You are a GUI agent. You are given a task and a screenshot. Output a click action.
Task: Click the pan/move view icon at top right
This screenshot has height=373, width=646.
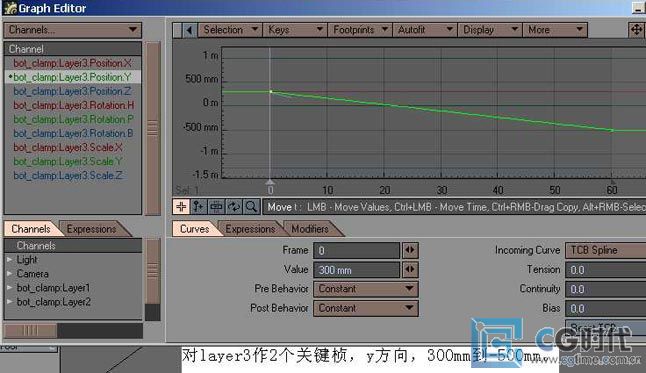pos(637,30)
